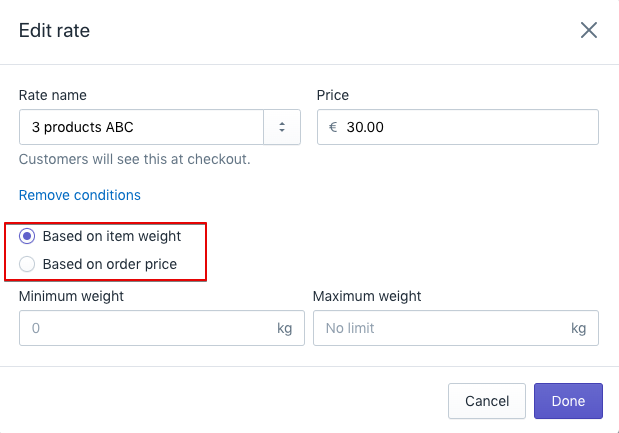The height and width of the screenshot is (433, 619).
Task: Focus the Rate name text field
Action: pos(140,127)
